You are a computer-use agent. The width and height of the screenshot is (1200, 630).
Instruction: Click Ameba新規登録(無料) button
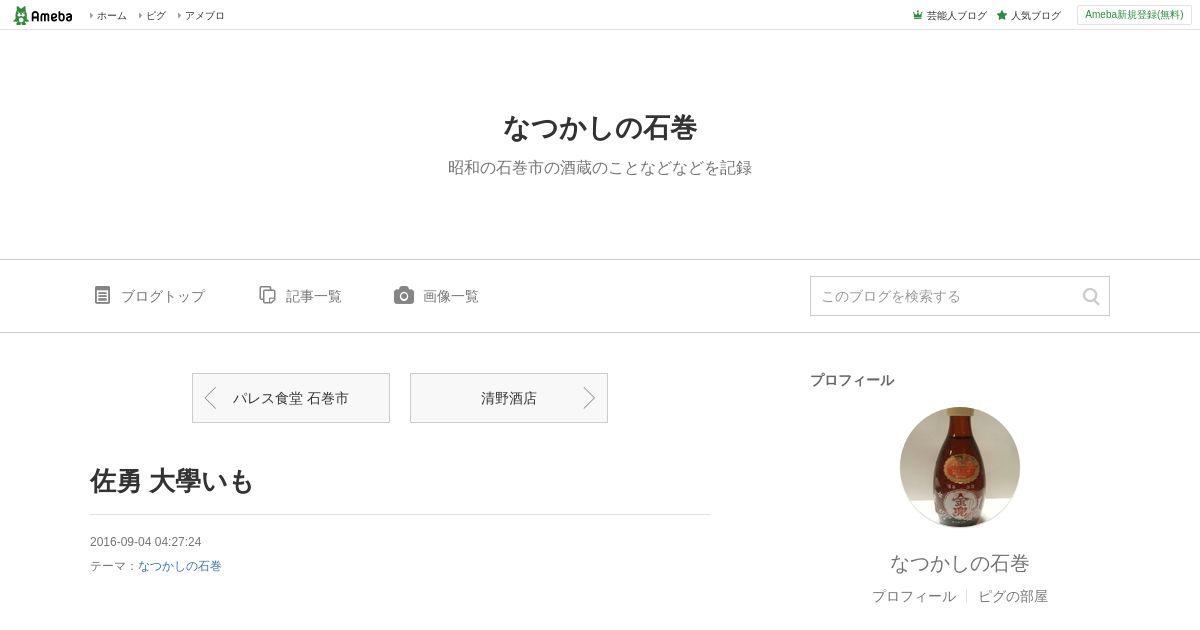(1134, 15)
